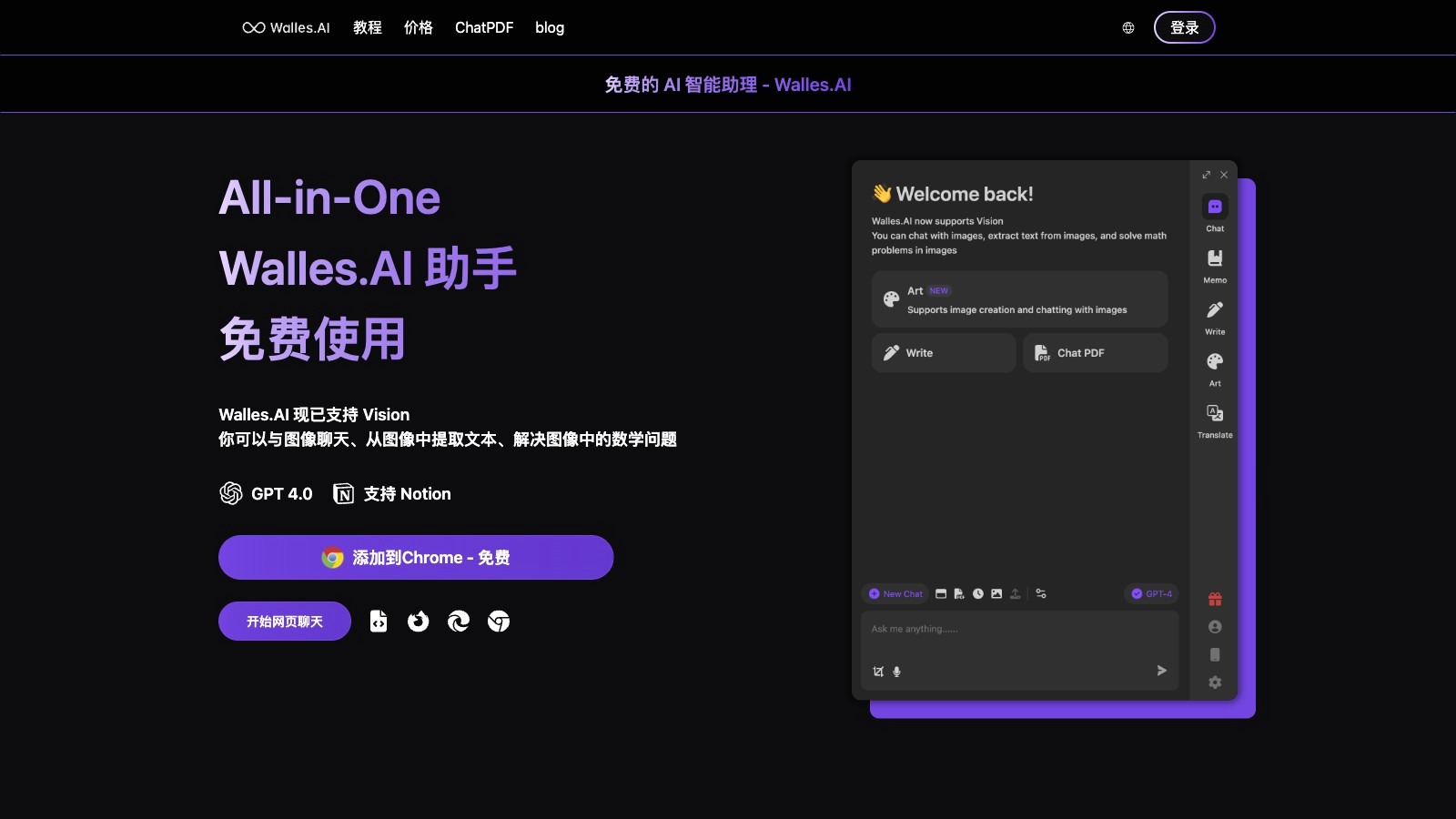
Task: Click the image attachment icon
Action: pos(997,593)
